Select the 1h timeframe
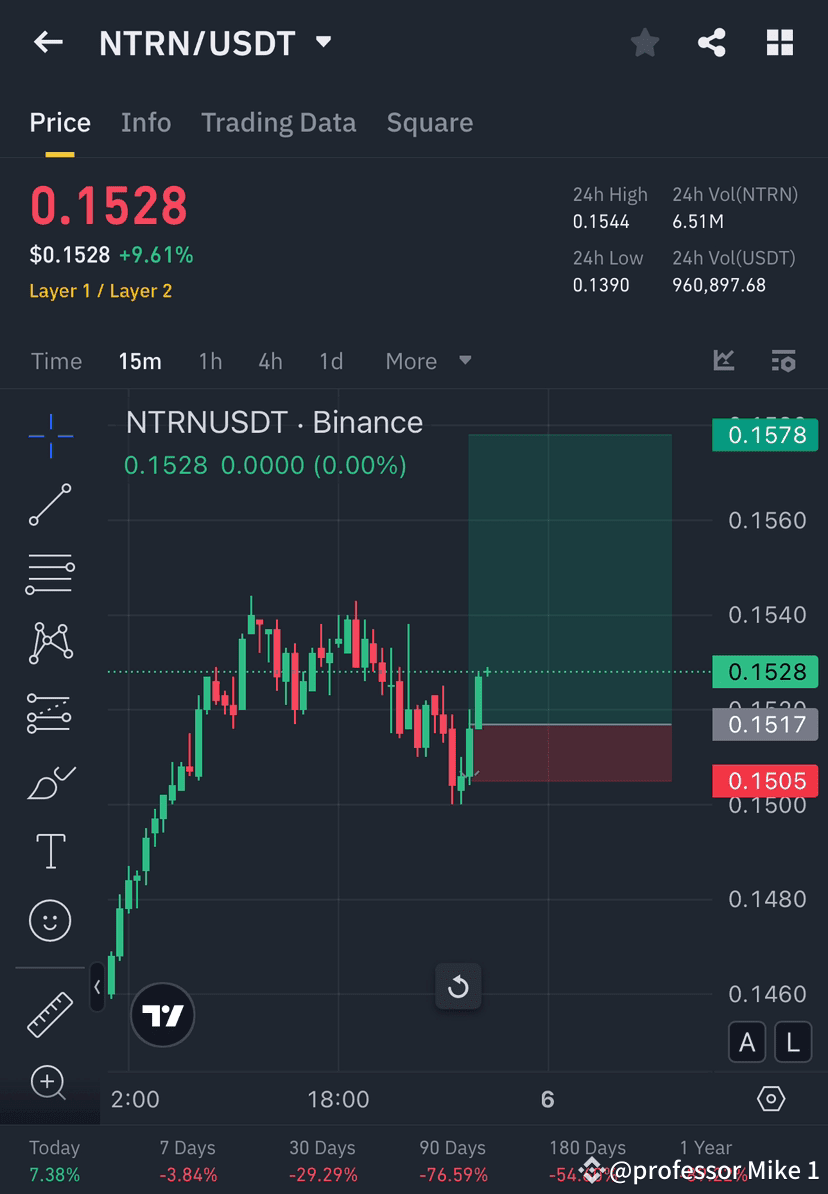This screenshot has height=1194, width=828. 210,361
